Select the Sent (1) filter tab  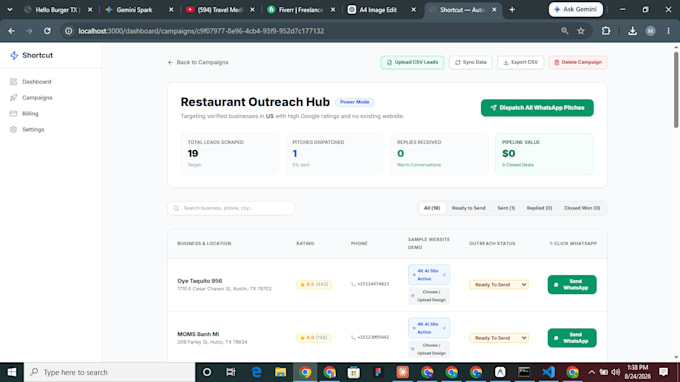click(506, 208)
